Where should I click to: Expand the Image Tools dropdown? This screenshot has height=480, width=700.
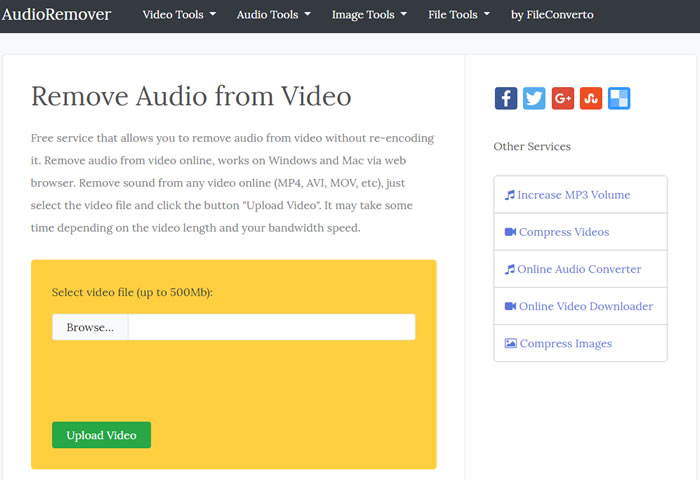coord(369,15)
